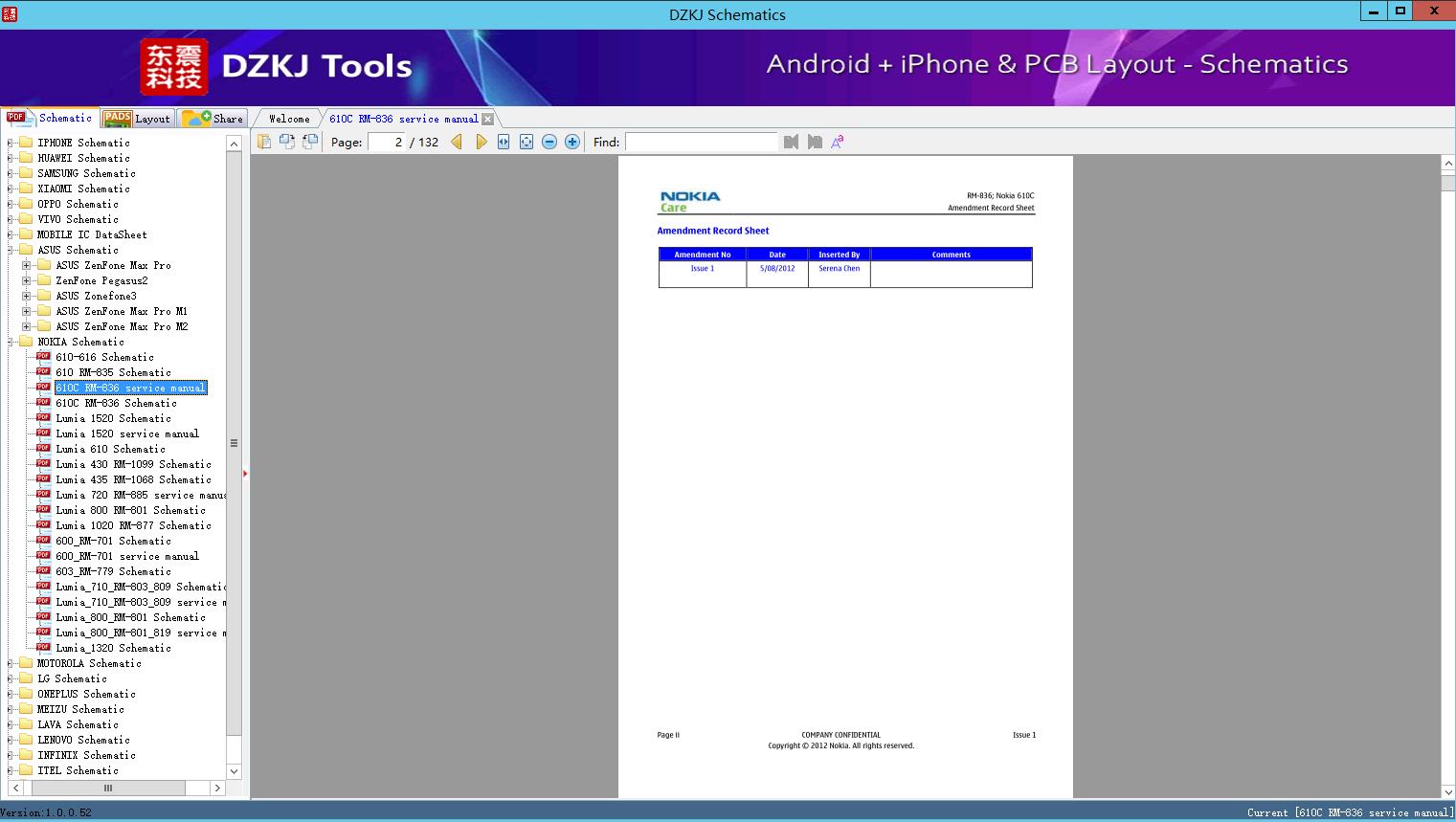Find the next search match
This screenshot has width=1456, height=822.
pos(815,142)
